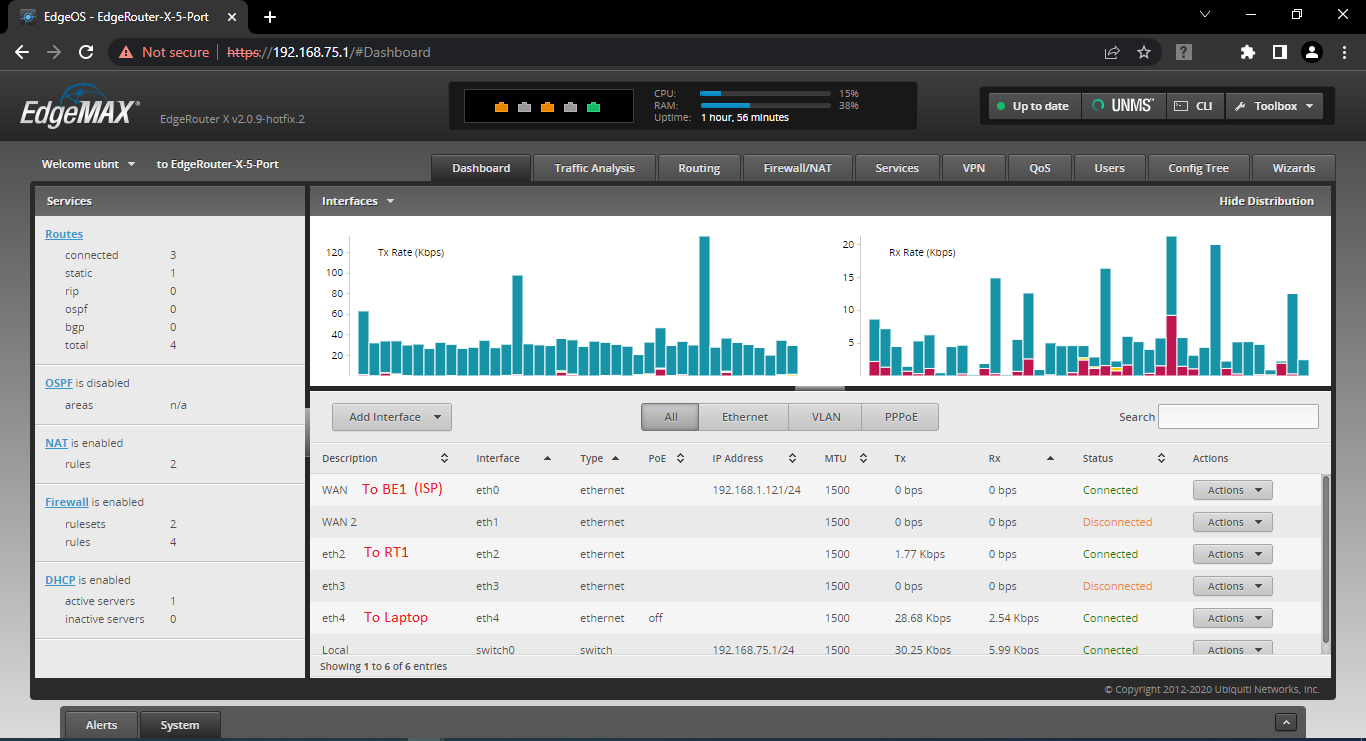Click the interface Search field
The width and height of the screenshot is (1366, 741).
point(1238,416)
